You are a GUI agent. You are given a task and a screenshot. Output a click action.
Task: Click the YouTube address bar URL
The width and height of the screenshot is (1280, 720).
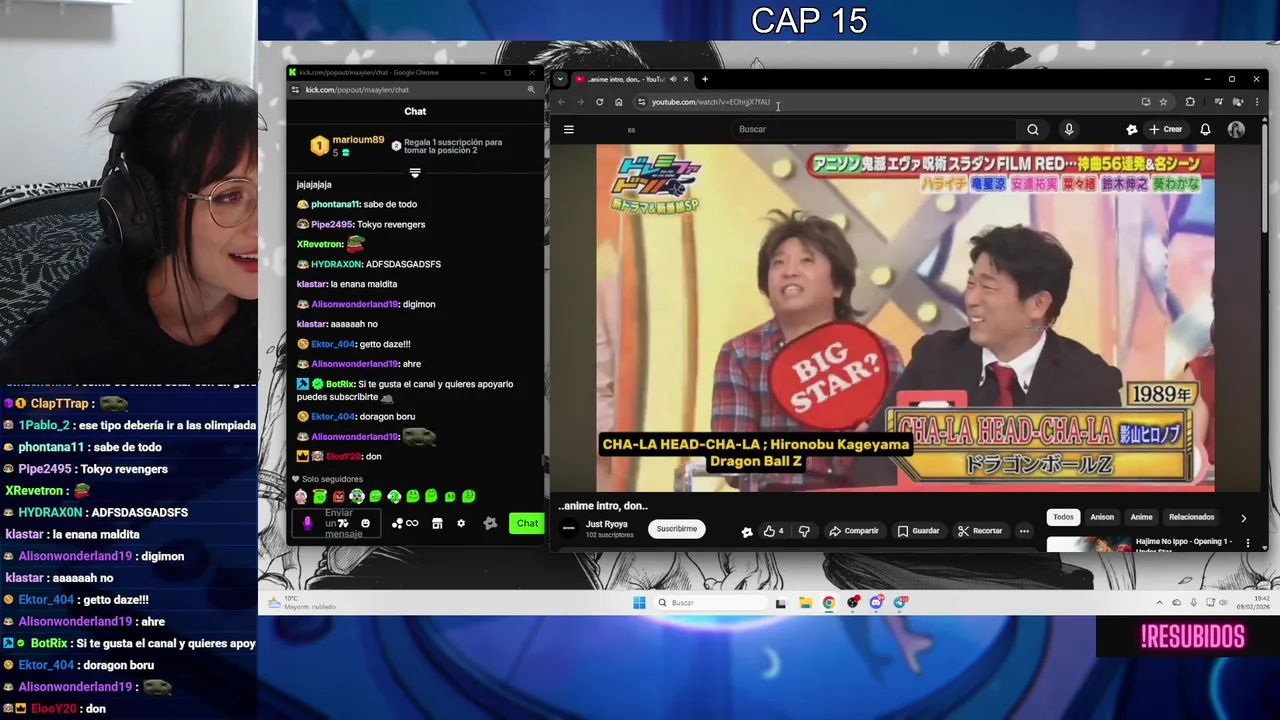pyautogui.click(x=710, y=102)
